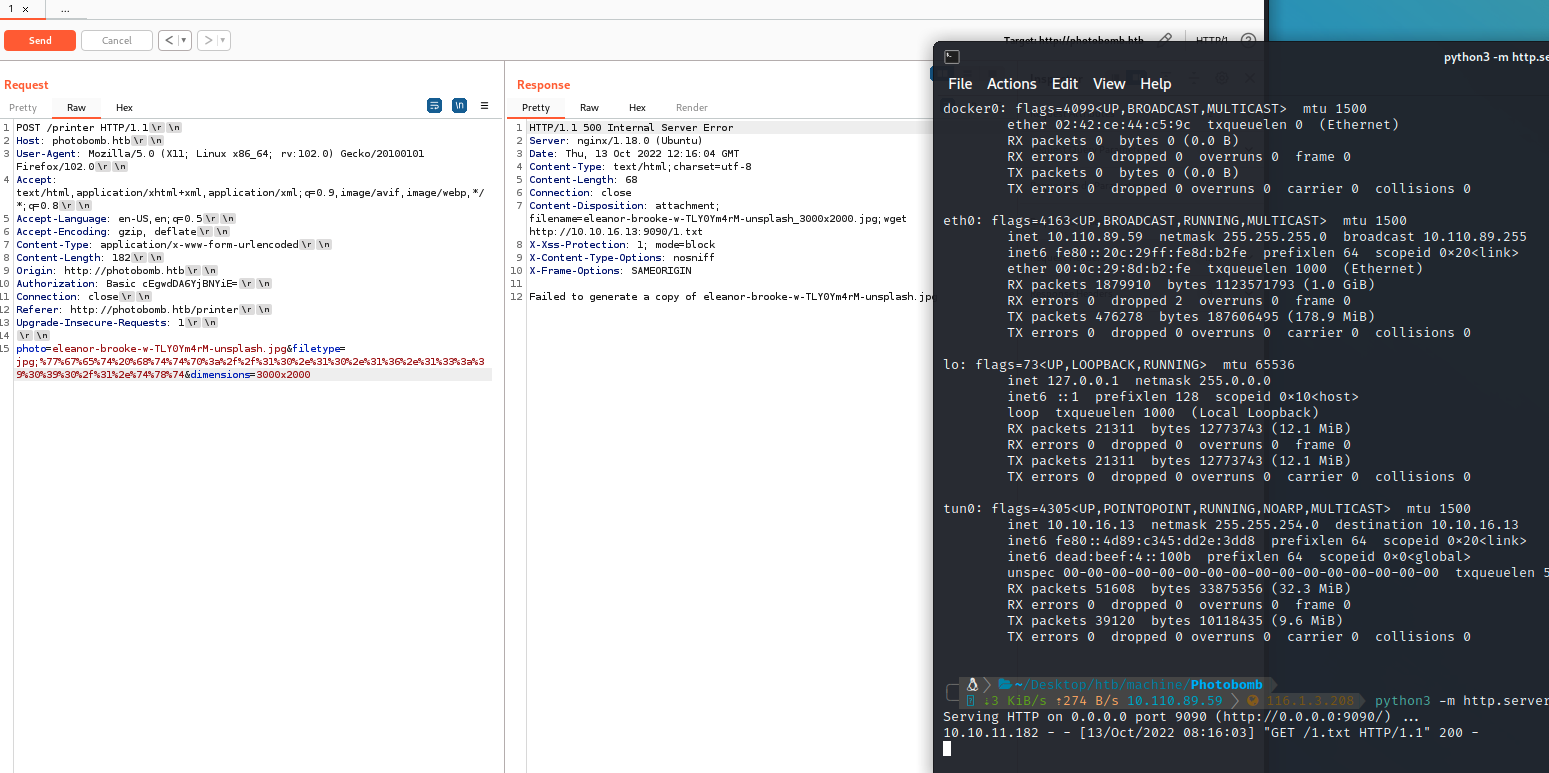Switch Response view to Render tab
This screenshot has height=773, width=1549.
pyautogui.click(x=692, y=107)
